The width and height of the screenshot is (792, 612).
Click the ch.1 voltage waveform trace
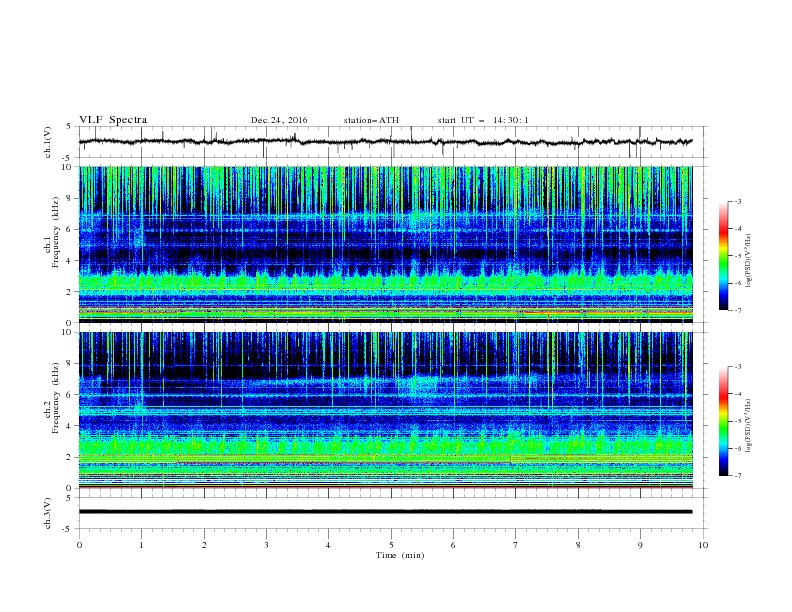(385, 142)
